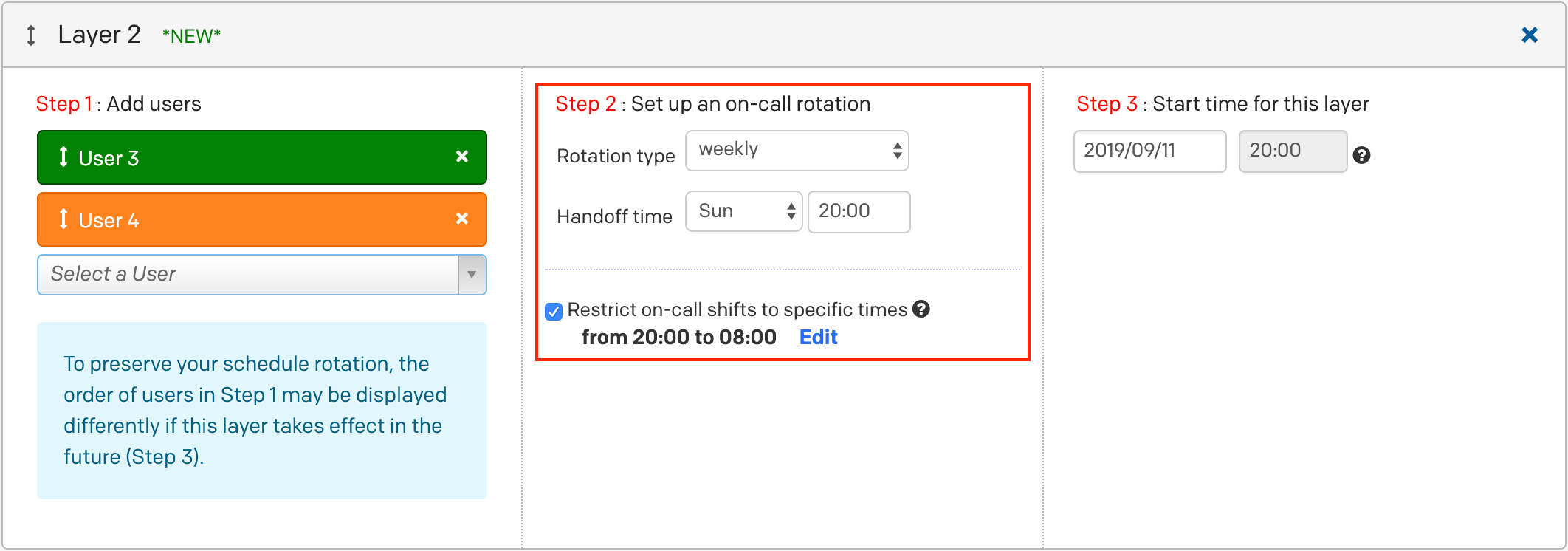The image size is (1568, 551).
Task: Open the Select a User dropdown
Action: click(248, 275)
